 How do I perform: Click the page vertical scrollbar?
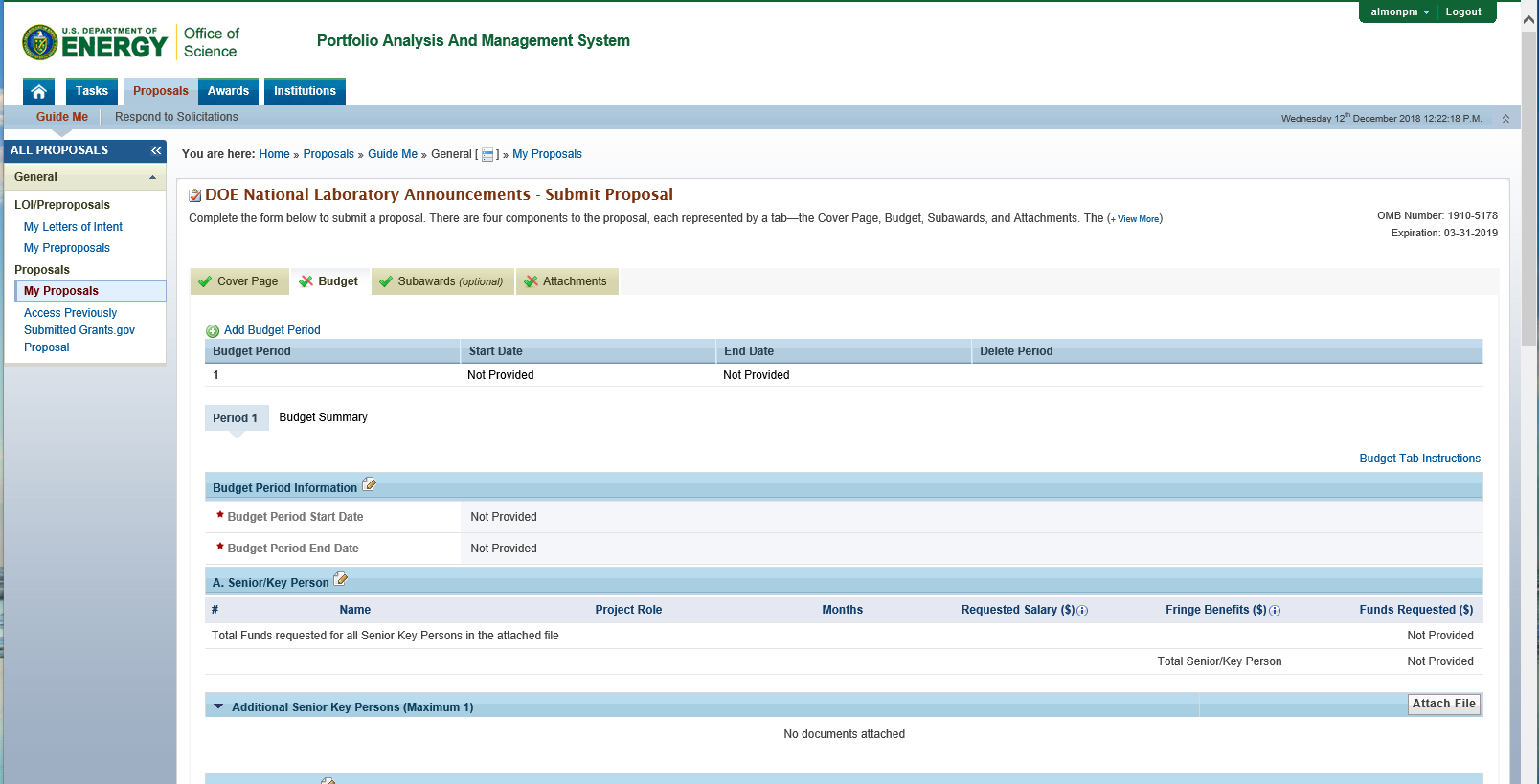(1529, 187)
